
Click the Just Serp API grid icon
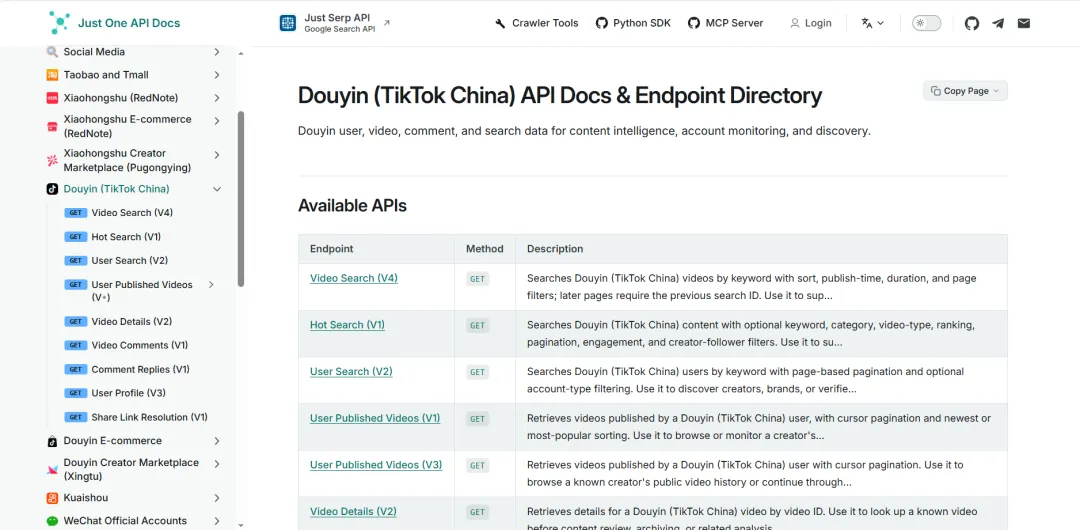click(x=287, y=23)
